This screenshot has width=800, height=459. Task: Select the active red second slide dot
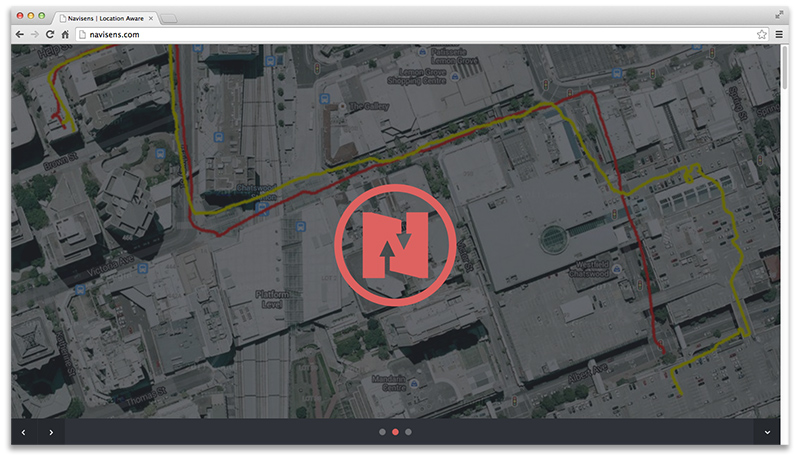(395, 432)
